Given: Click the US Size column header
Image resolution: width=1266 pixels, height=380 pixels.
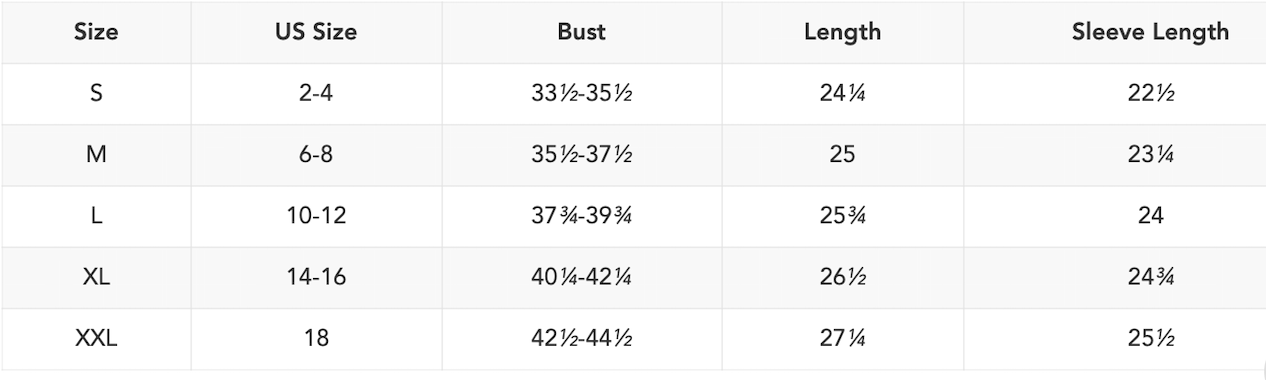Looking at the screenshot, I should [x=316, y=32].
